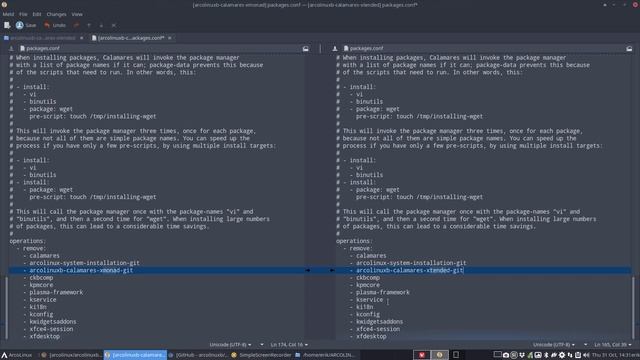Viewport: 640px width, 360px height.
Task: Click left pane 'pre-script: touch /tmp/installing-wget' first occurrence
Action: [93, 116]
